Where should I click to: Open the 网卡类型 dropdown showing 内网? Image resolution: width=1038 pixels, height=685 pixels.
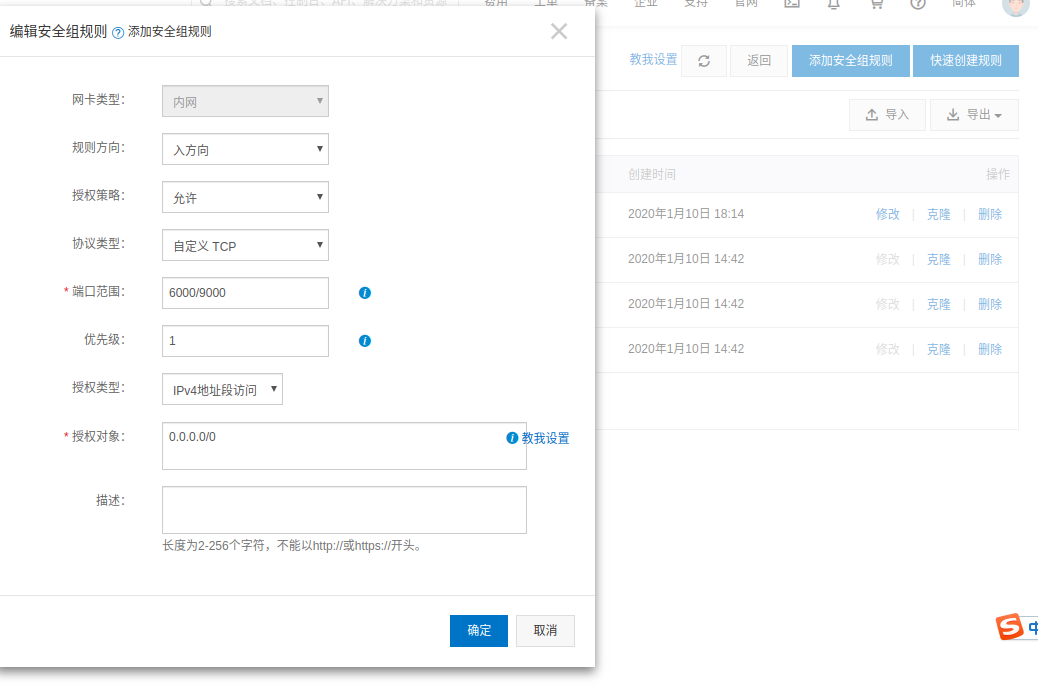point(245,101)
